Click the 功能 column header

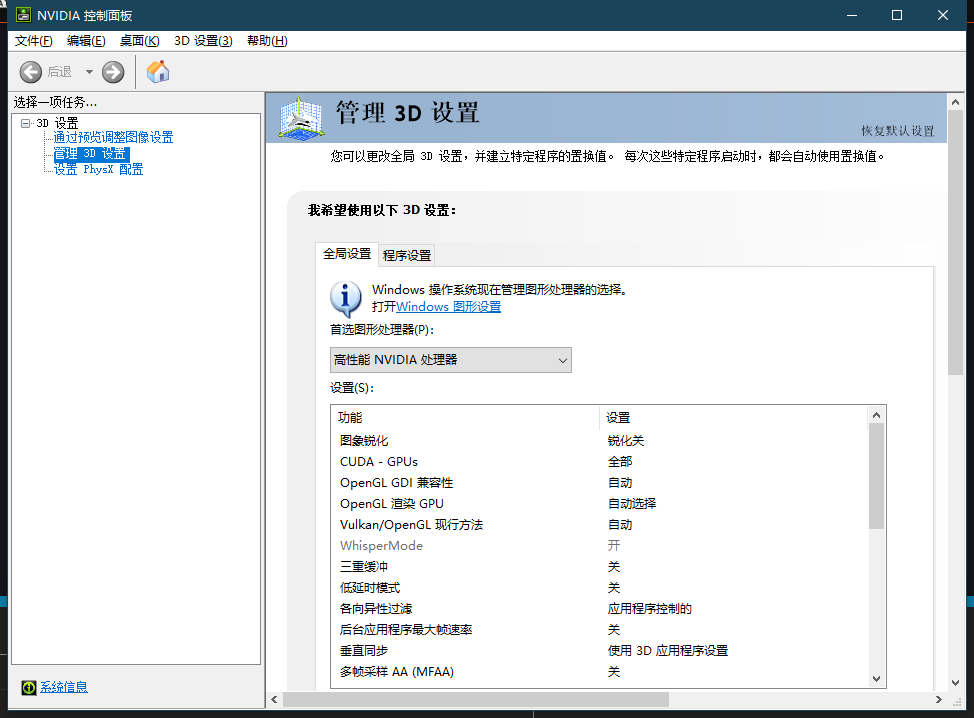[465, 417]
